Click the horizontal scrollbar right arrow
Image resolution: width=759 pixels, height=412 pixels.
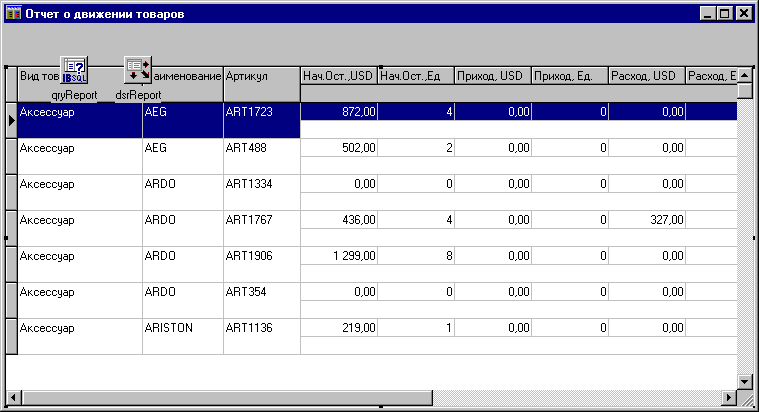[x=729, y=397]
